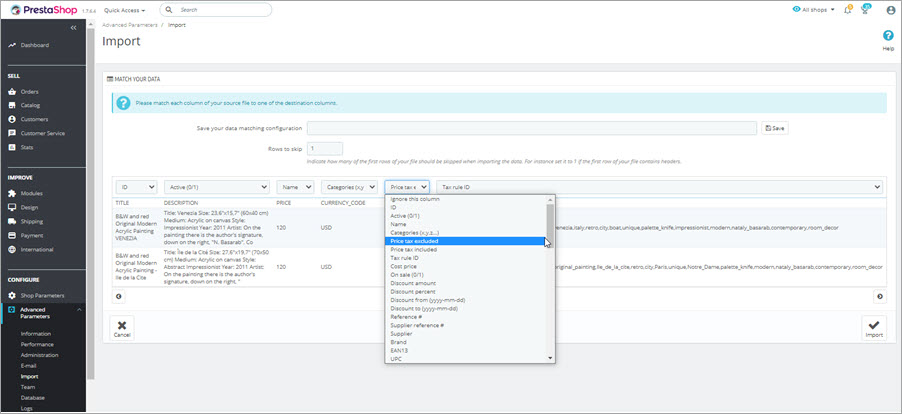The width and height of the screenshot is (902, 414).
Task: Open the Payment card icon
Action: (x=12, y=235)
